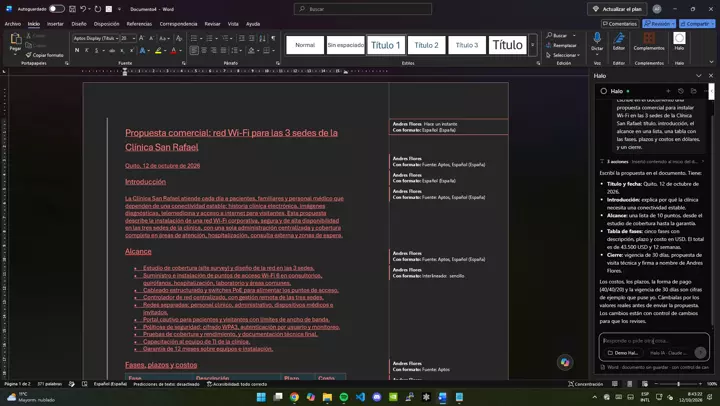Switch to the Diseño tab

[x=79, y=24]
